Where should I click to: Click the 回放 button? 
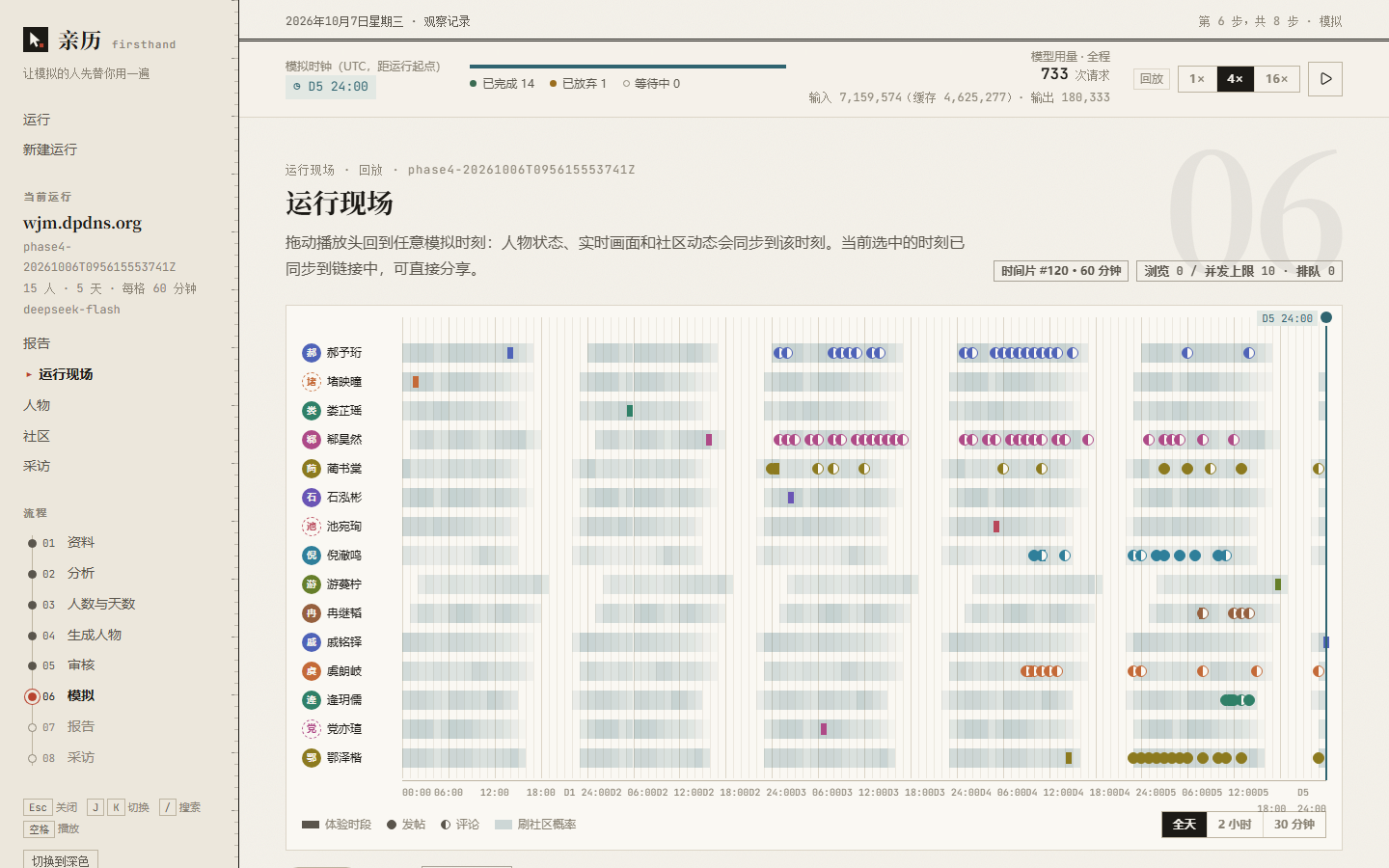pyautogui.click(x=1152, y=79)
